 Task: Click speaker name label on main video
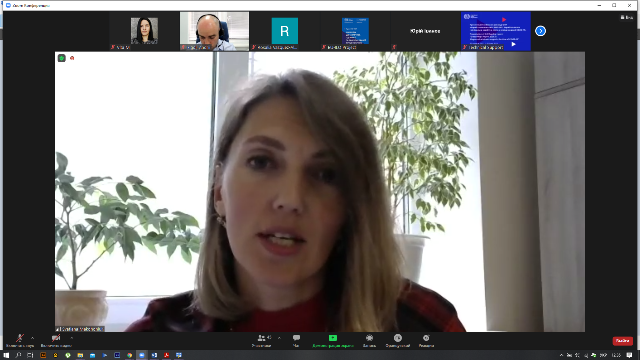click(80, 329)
